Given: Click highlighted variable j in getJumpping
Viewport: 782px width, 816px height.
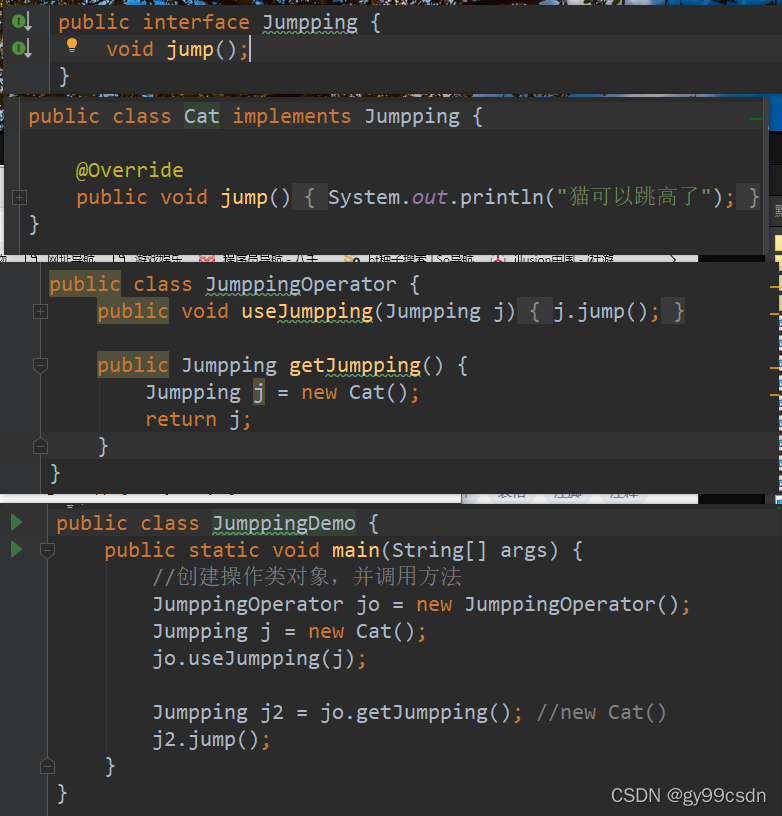Looking at the screenshot, I should pos(259,392).
